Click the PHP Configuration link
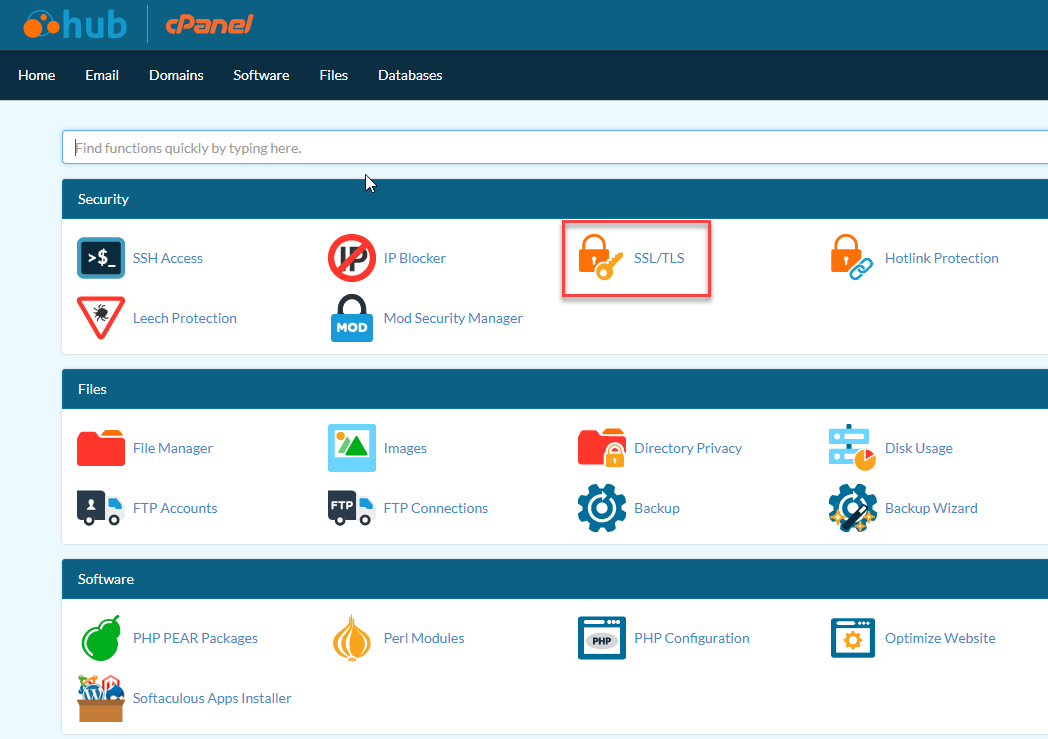Viewport: 1048px width, 739px height. [691, 638]
